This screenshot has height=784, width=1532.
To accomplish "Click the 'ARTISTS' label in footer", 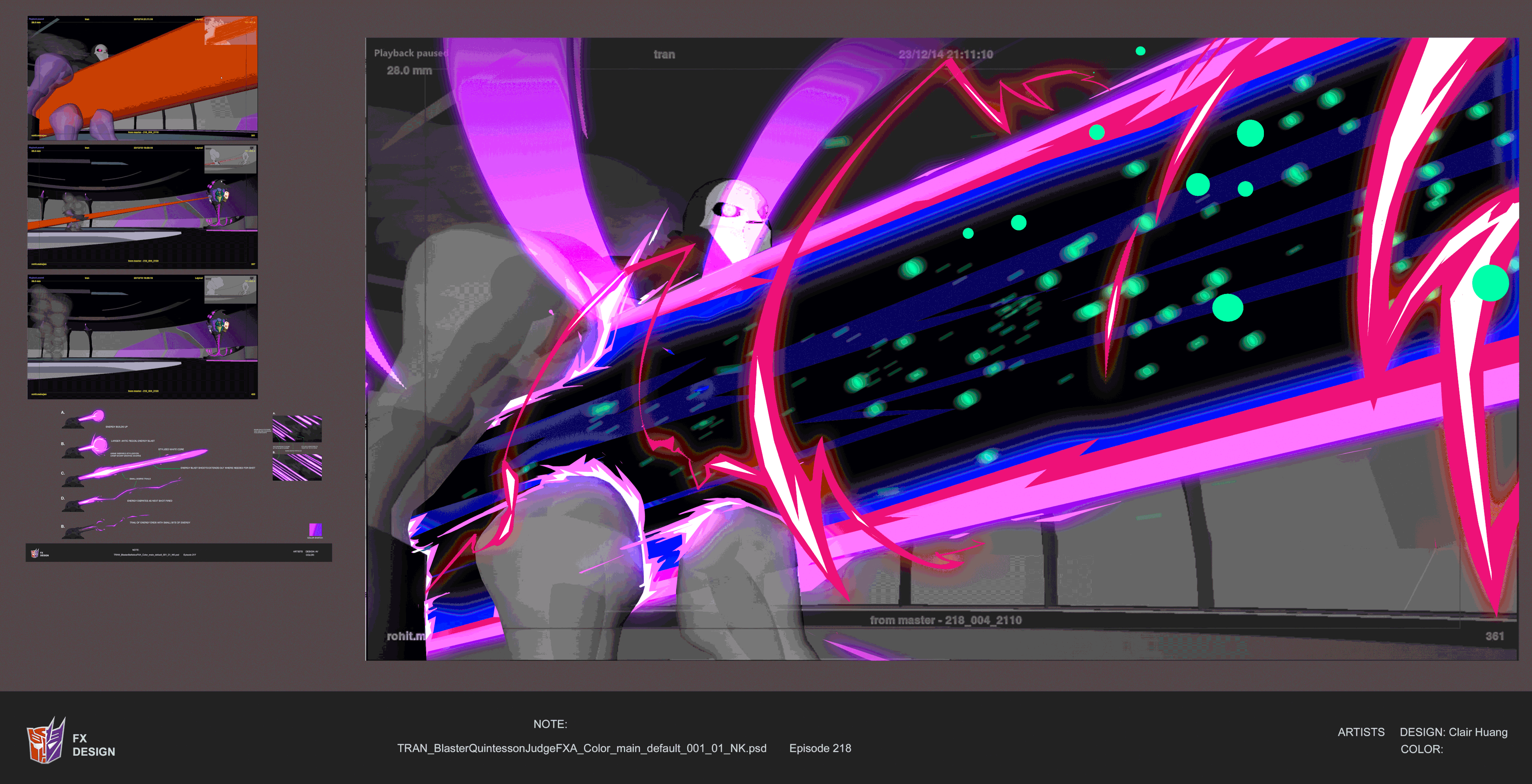I will 1361,732.
